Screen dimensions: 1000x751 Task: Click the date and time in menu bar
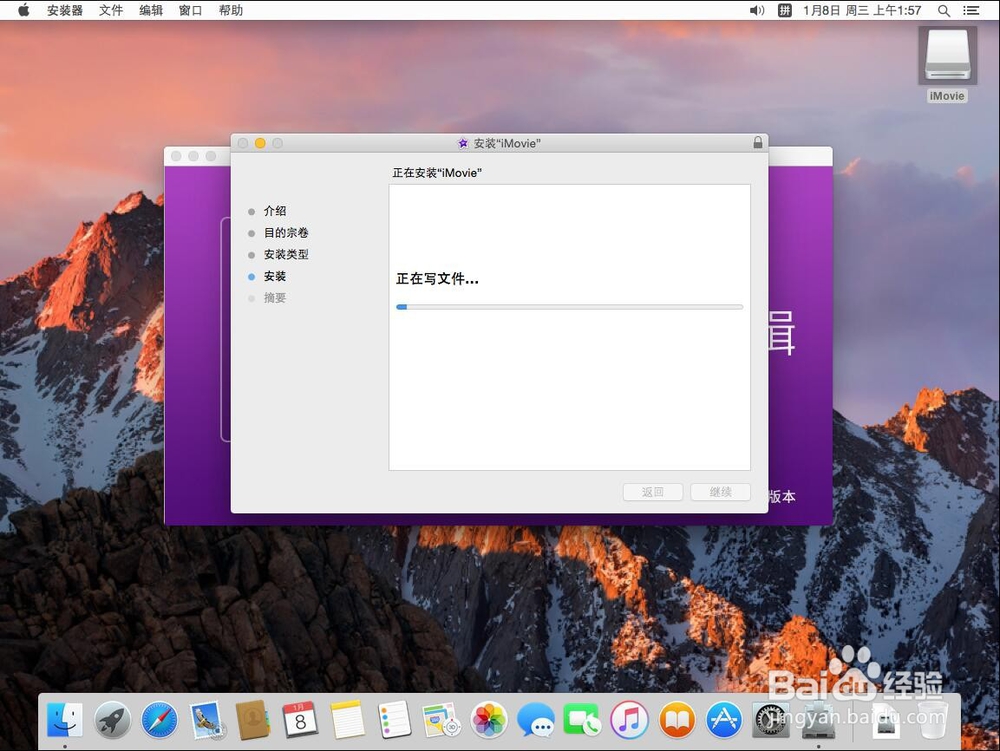tap(862, 10)
